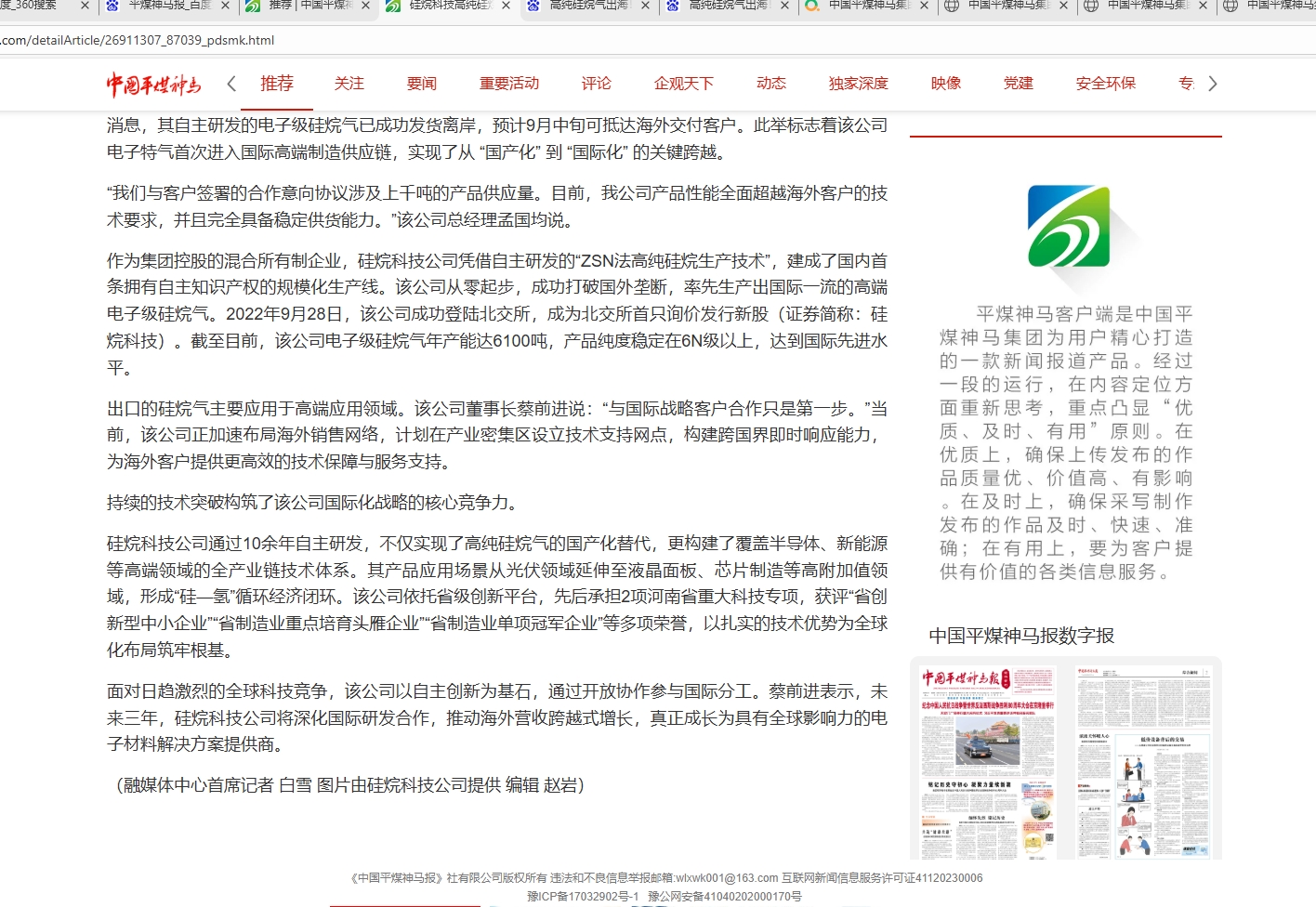Close the active 硅烷科技高纯硅 tab
This screenshot has height=907, width=1316.
506,6
